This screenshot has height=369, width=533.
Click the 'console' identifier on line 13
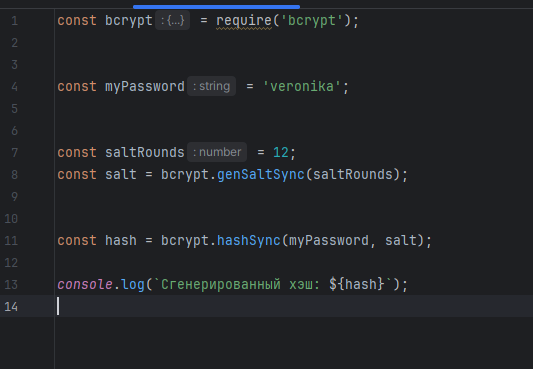85,284
